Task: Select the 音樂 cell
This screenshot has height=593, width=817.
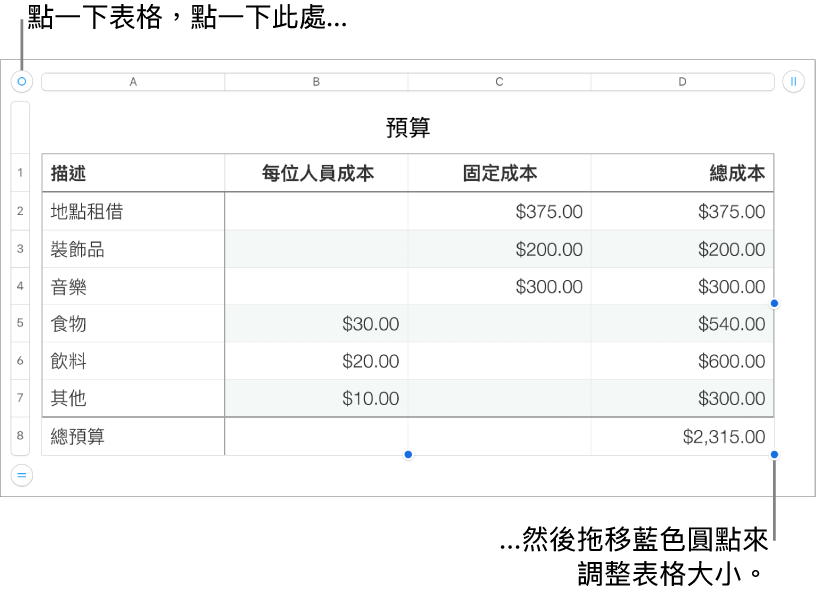Action: (133, 286)
